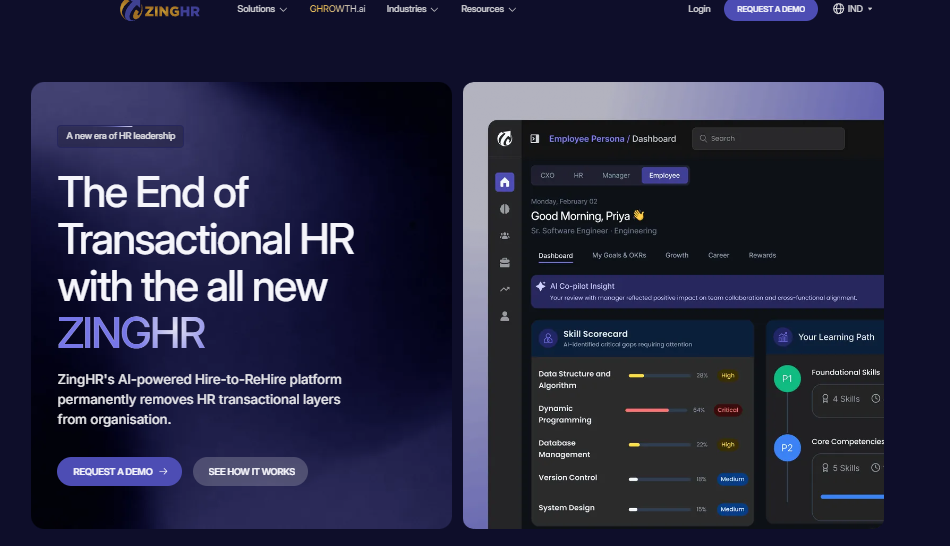Screen dimensions: 950x546
Task: Click the user profile icon in the sidebar
Action: (x=505, y=316)
